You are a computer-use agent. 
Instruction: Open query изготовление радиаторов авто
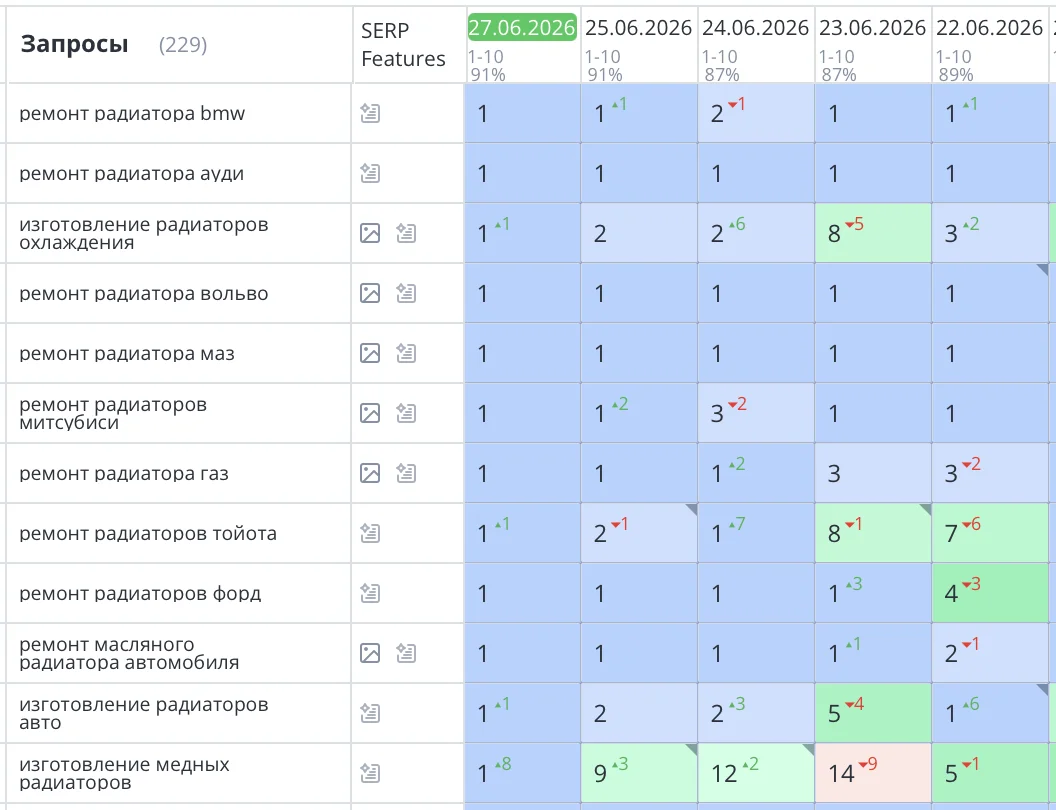(x=143, y=713)
